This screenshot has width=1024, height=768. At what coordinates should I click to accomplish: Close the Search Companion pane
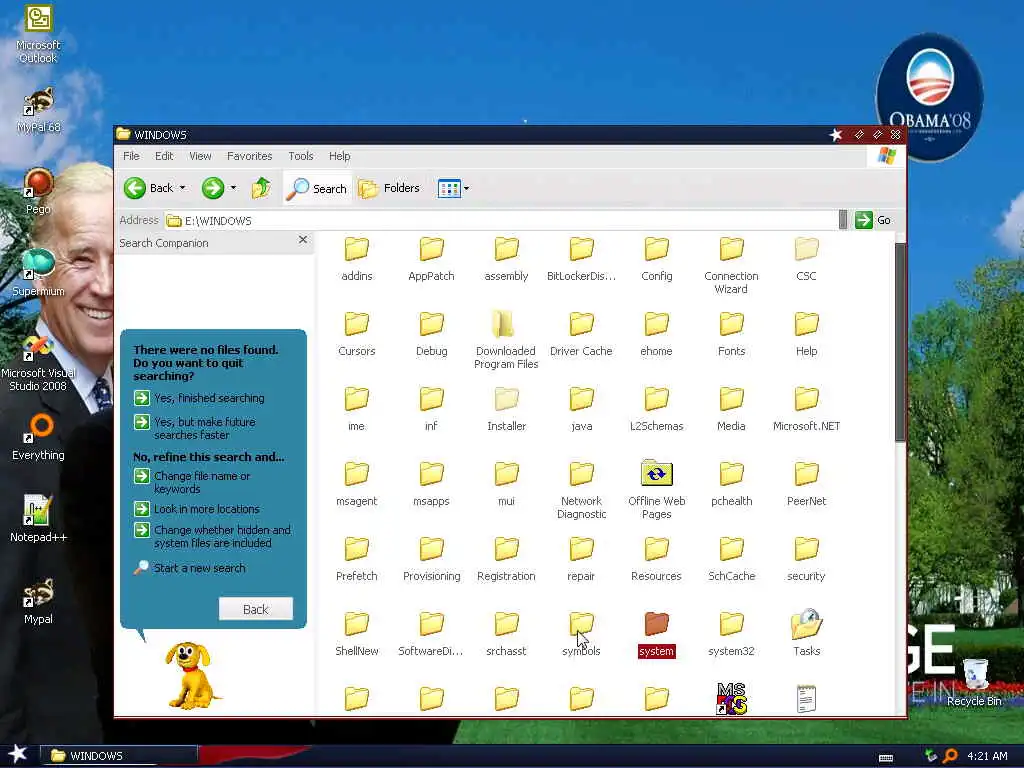[x=302, y=240]
